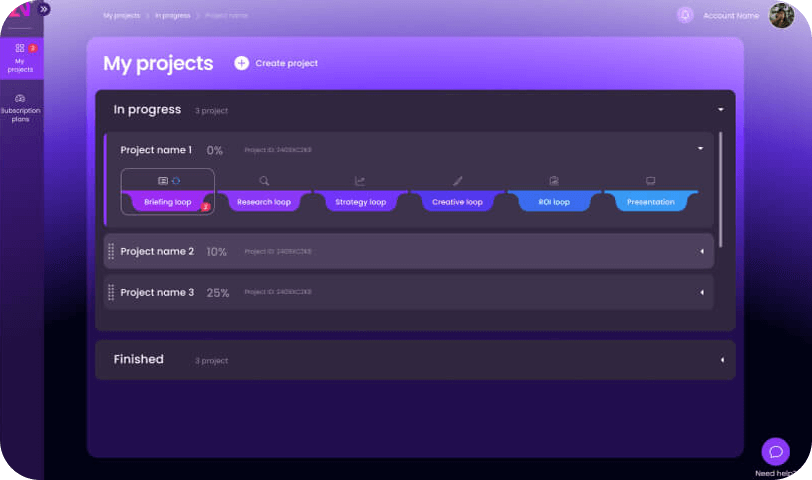
Task: Click the project list vertical scrollbar
Action: (720, 190)
